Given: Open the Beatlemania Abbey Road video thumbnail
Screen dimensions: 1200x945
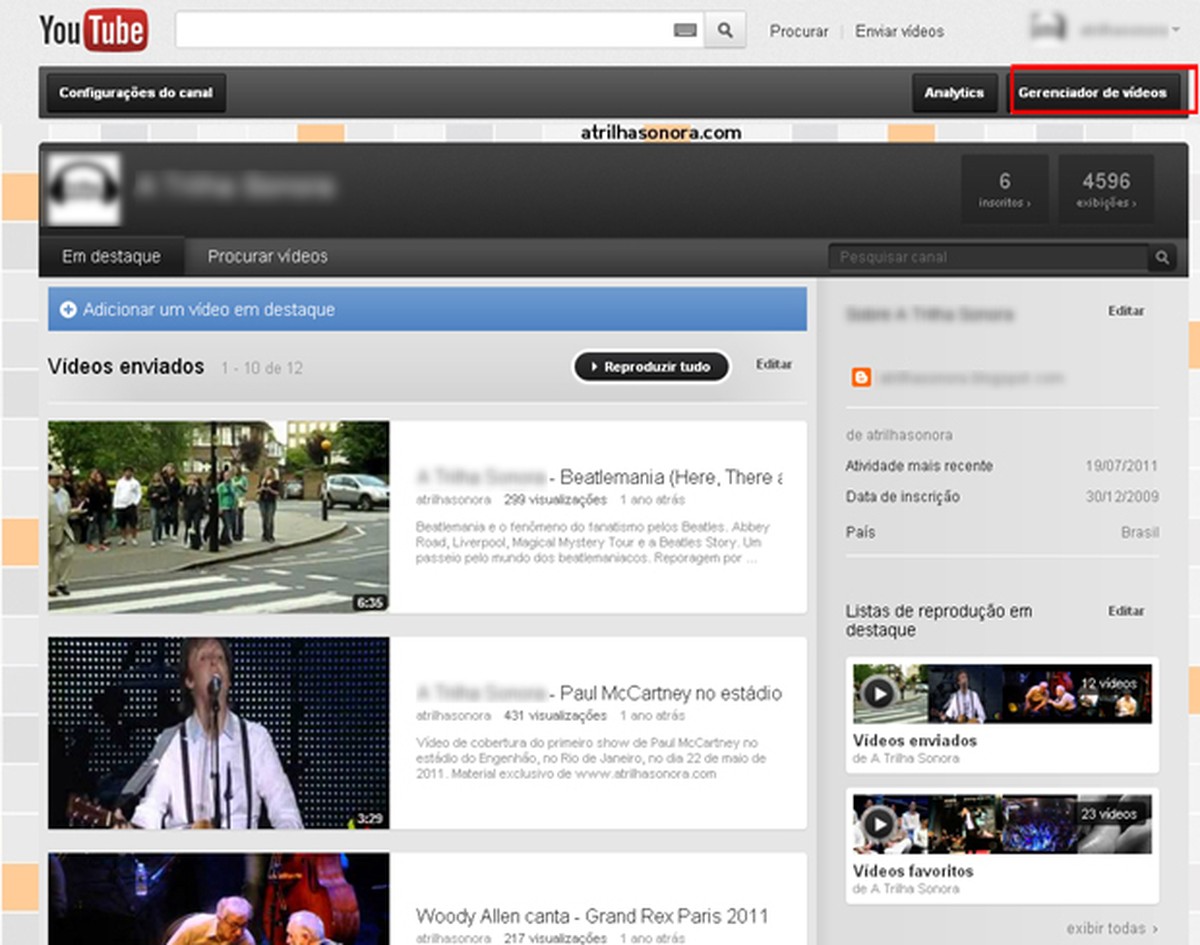Looking at the screenshot, I should [219, 516].
